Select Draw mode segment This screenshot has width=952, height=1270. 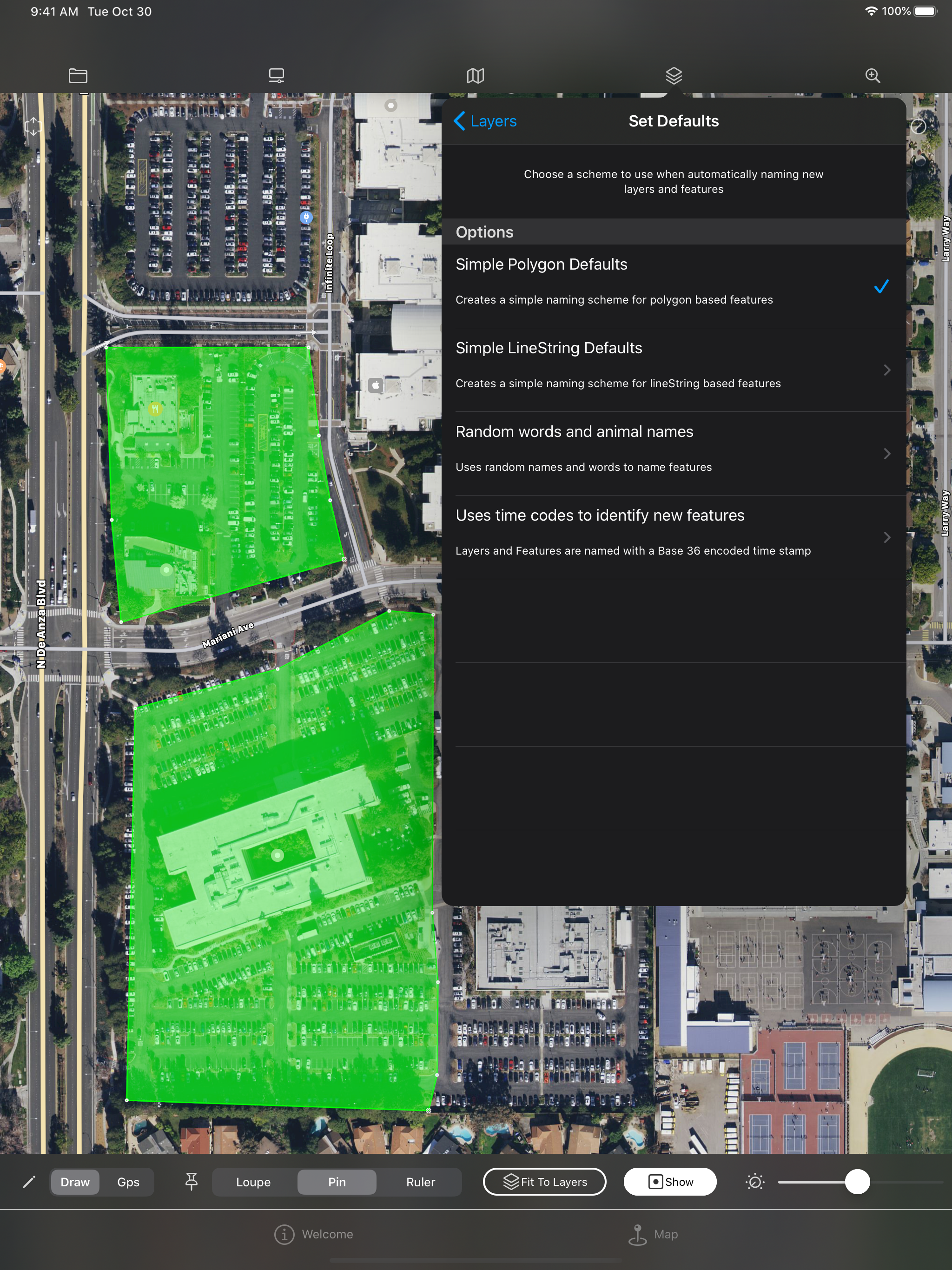[75, 1182]
